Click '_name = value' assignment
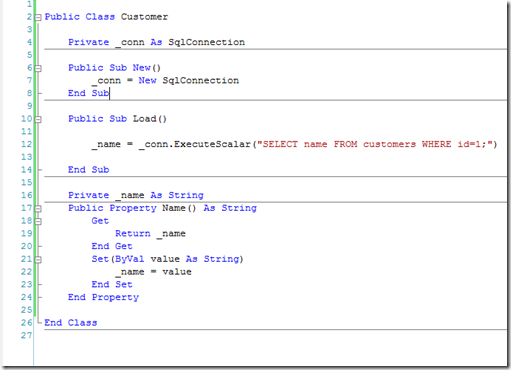 click(153, 272)
